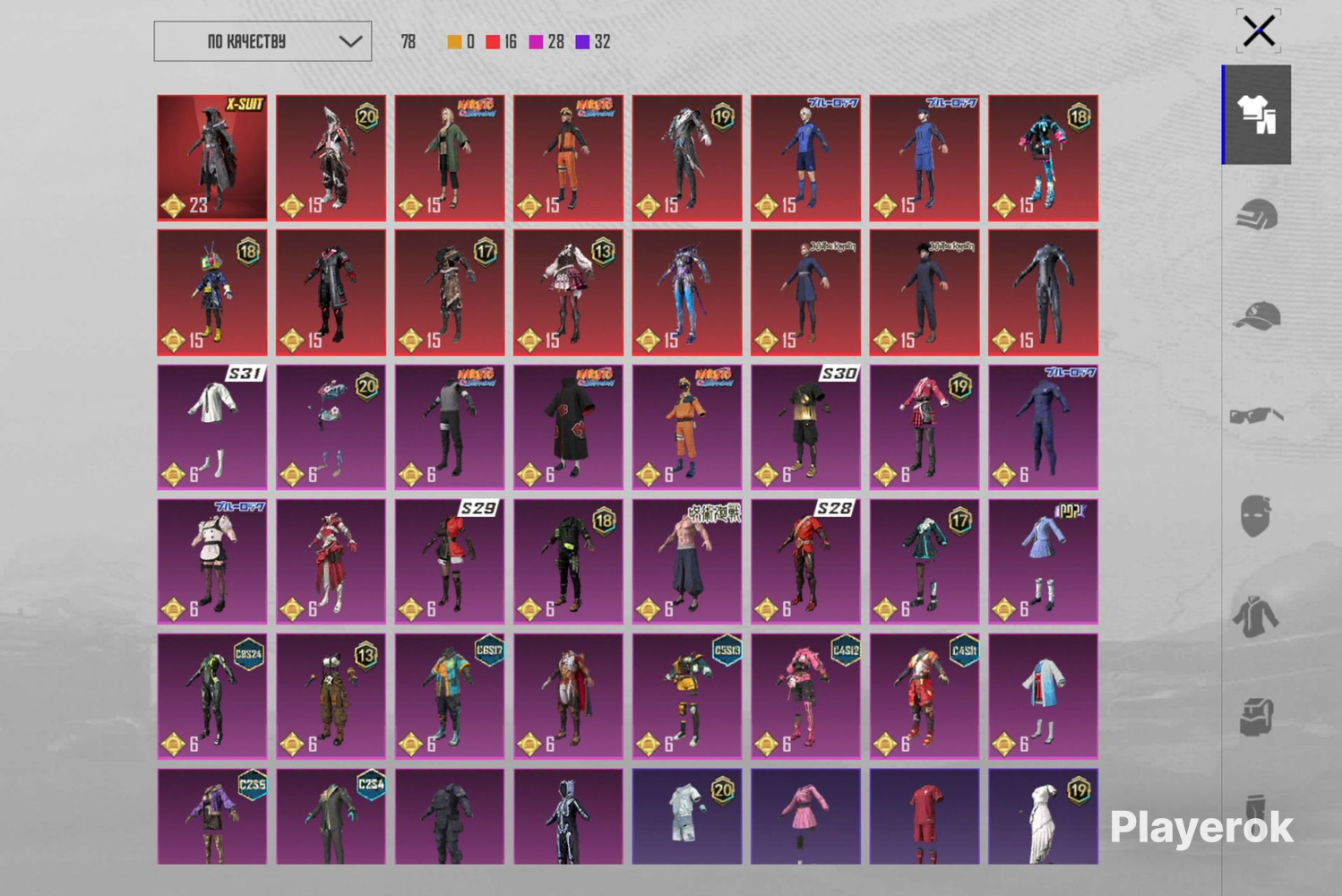
Task: Select the S31 white shirt outfit
Action: [212, 426]
